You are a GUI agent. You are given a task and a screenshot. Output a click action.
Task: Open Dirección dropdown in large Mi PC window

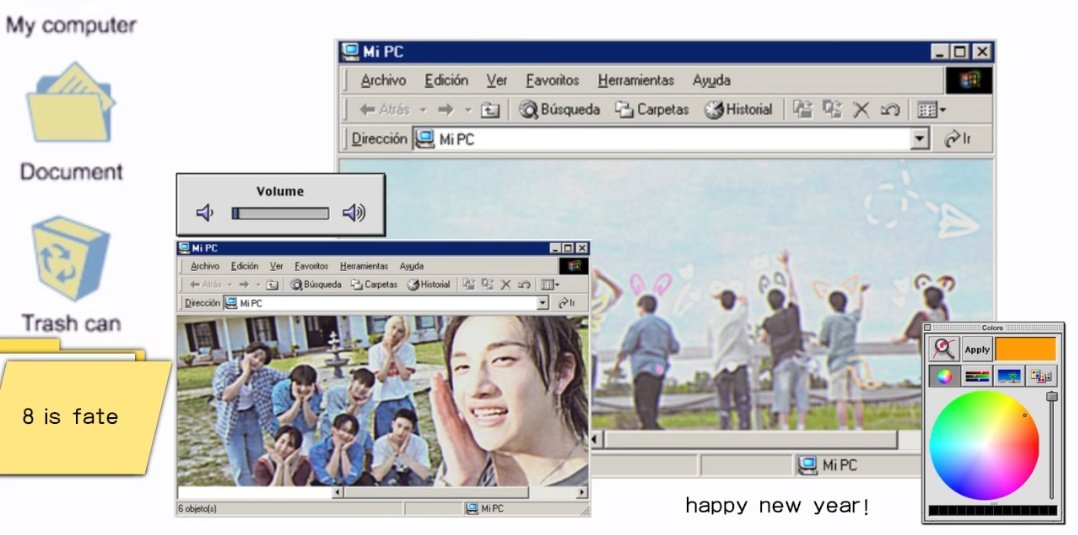click(x=920, y=139)
